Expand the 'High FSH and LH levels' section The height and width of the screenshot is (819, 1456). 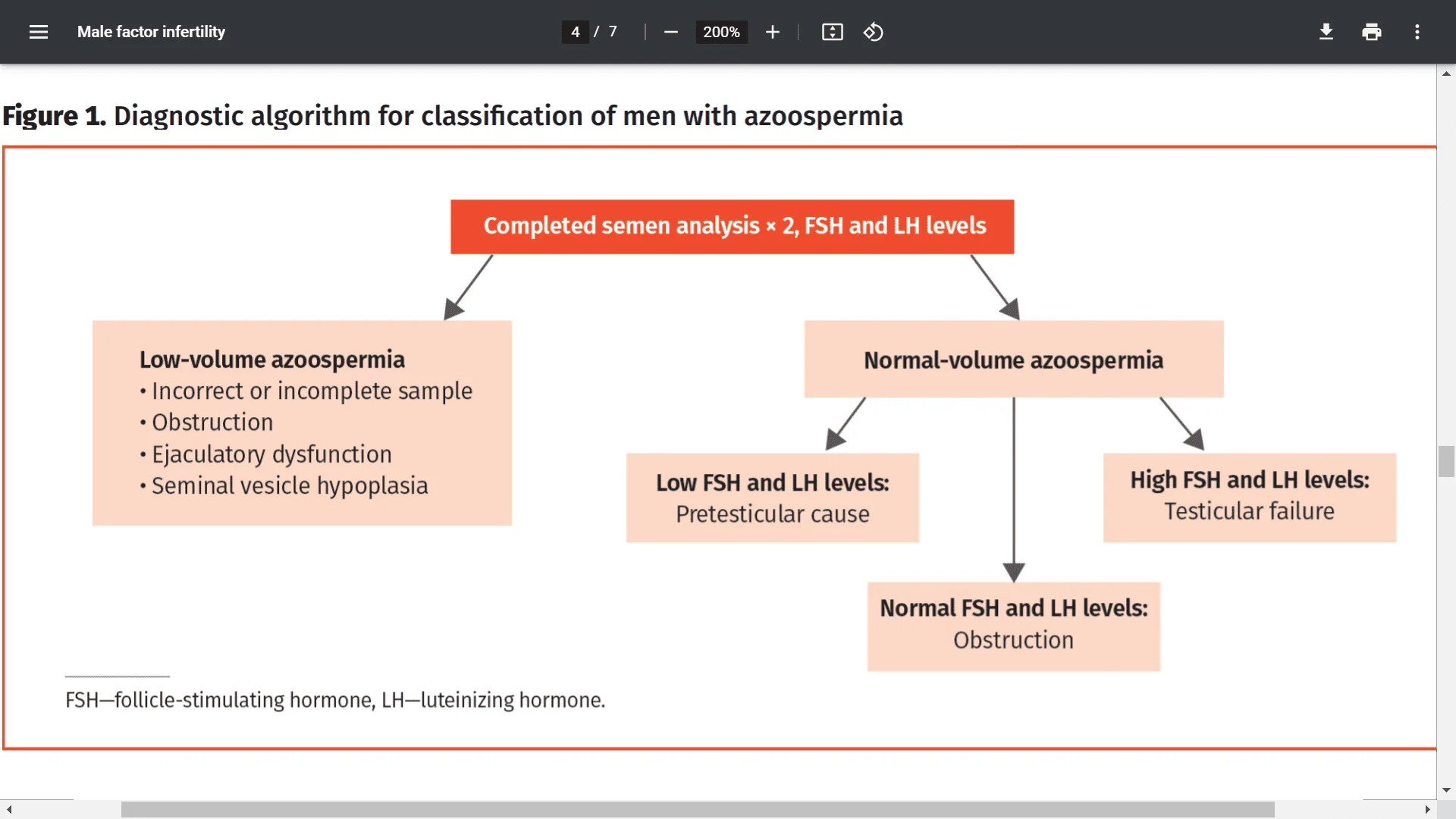click(1249, 496)
